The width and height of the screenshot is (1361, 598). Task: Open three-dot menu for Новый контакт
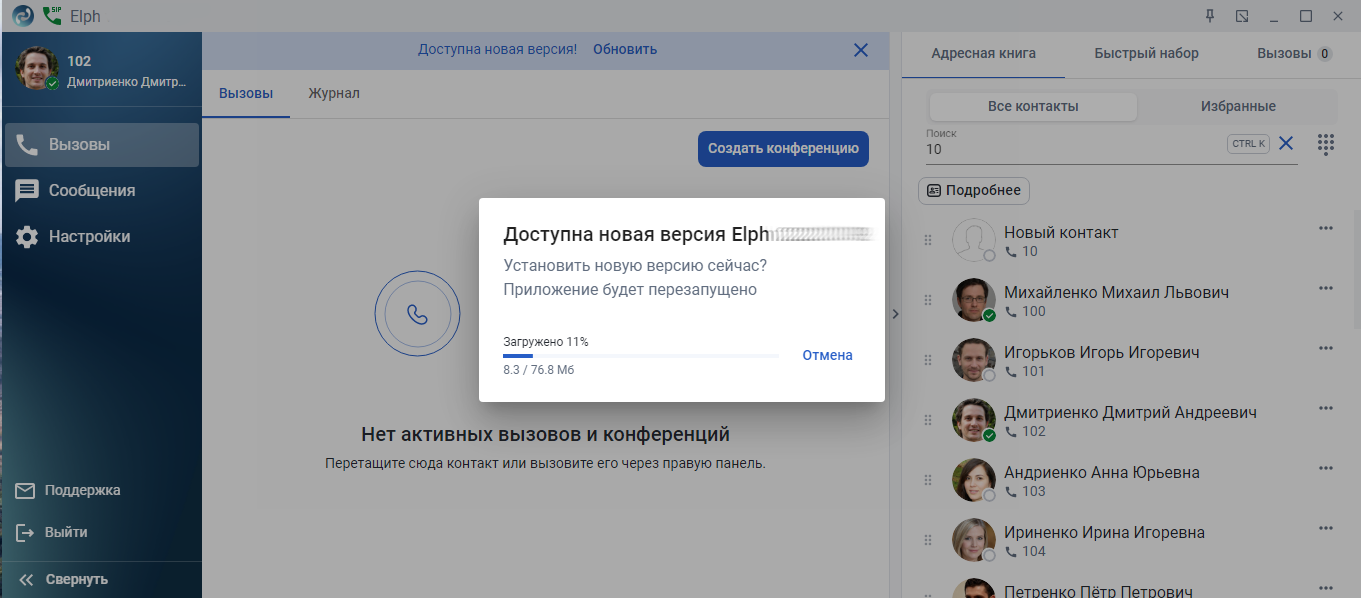(x=1326, y=228)
